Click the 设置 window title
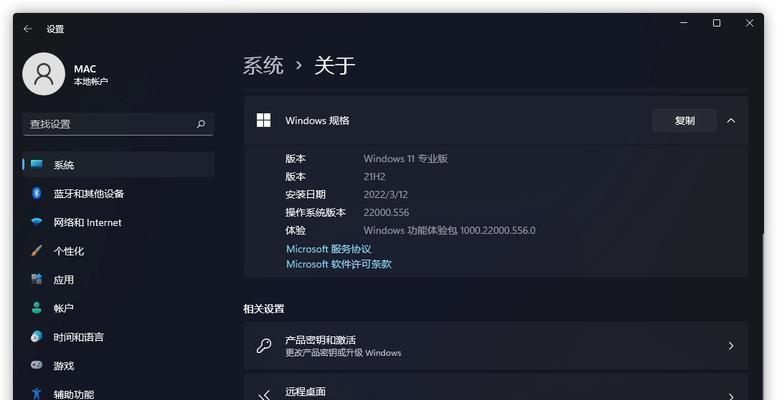 pyautogui.click(x=55, y=29)
